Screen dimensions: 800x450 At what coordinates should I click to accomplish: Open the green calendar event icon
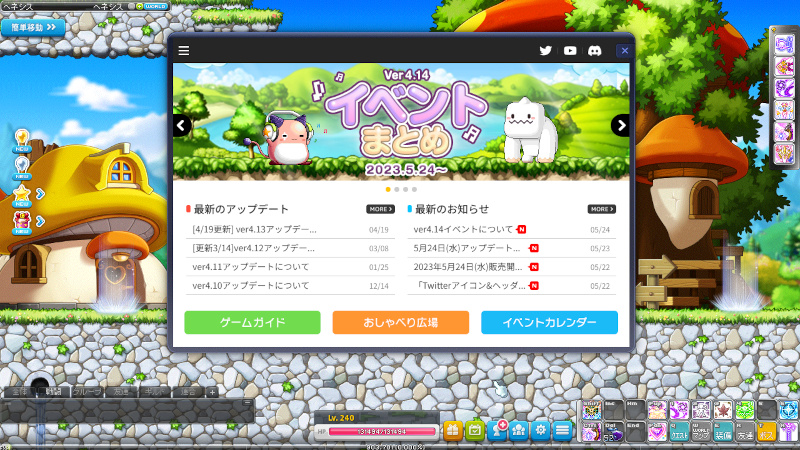[474, 431]
